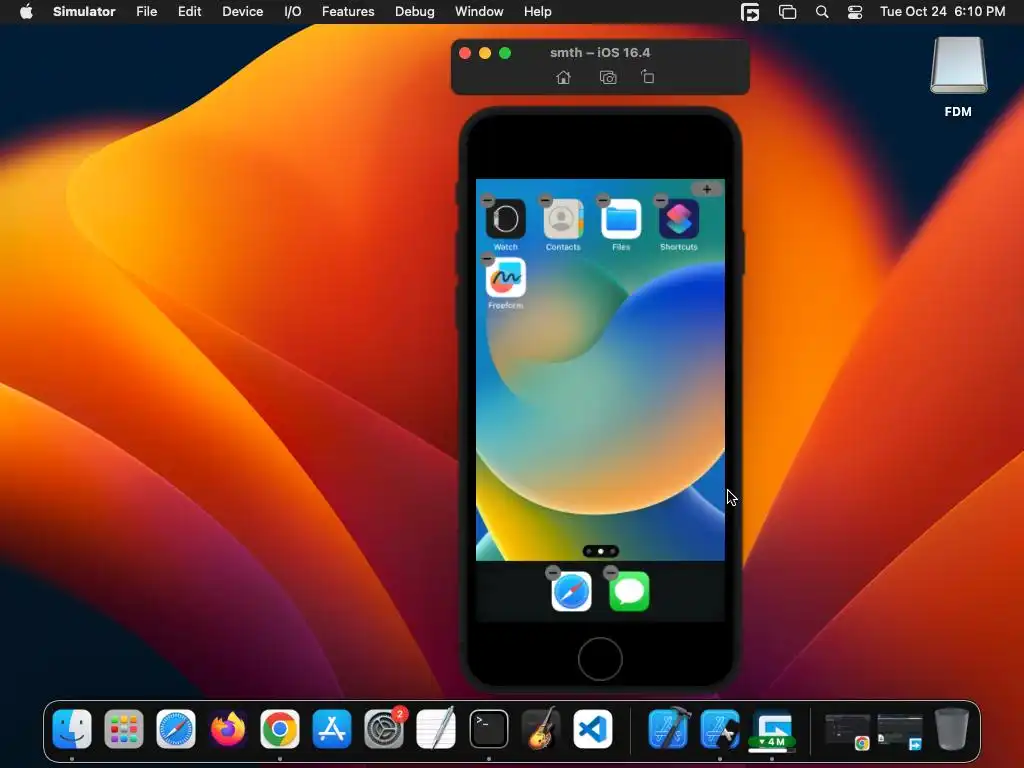Open Firefox from the Dock

(x=228, y=729)
